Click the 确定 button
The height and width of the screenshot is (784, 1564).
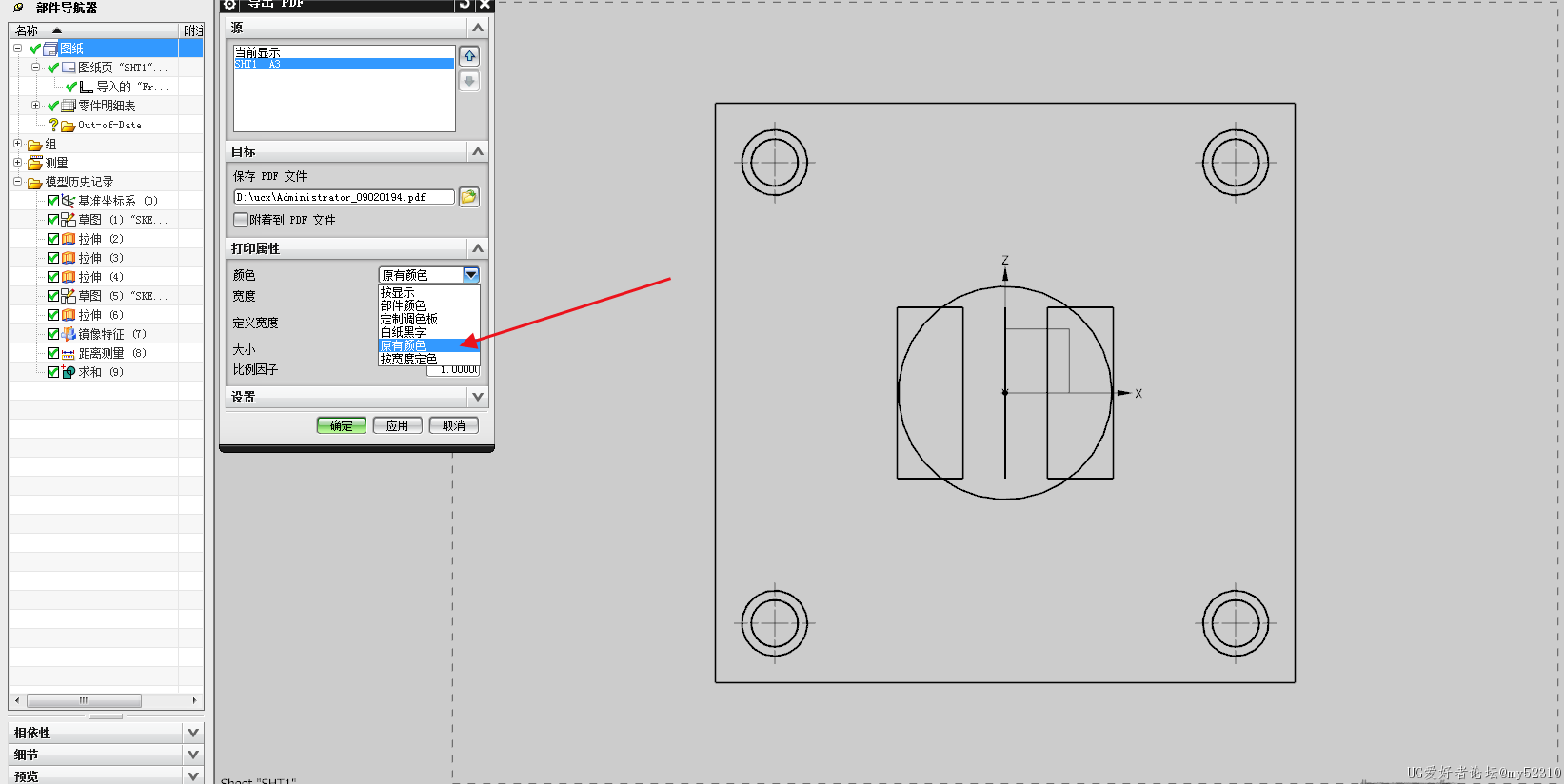coord(342,425)
